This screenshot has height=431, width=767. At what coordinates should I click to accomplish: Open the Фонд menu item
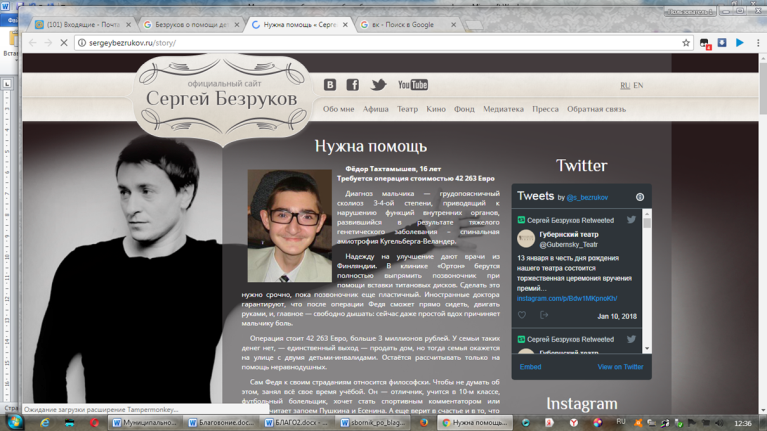[464, 109]
